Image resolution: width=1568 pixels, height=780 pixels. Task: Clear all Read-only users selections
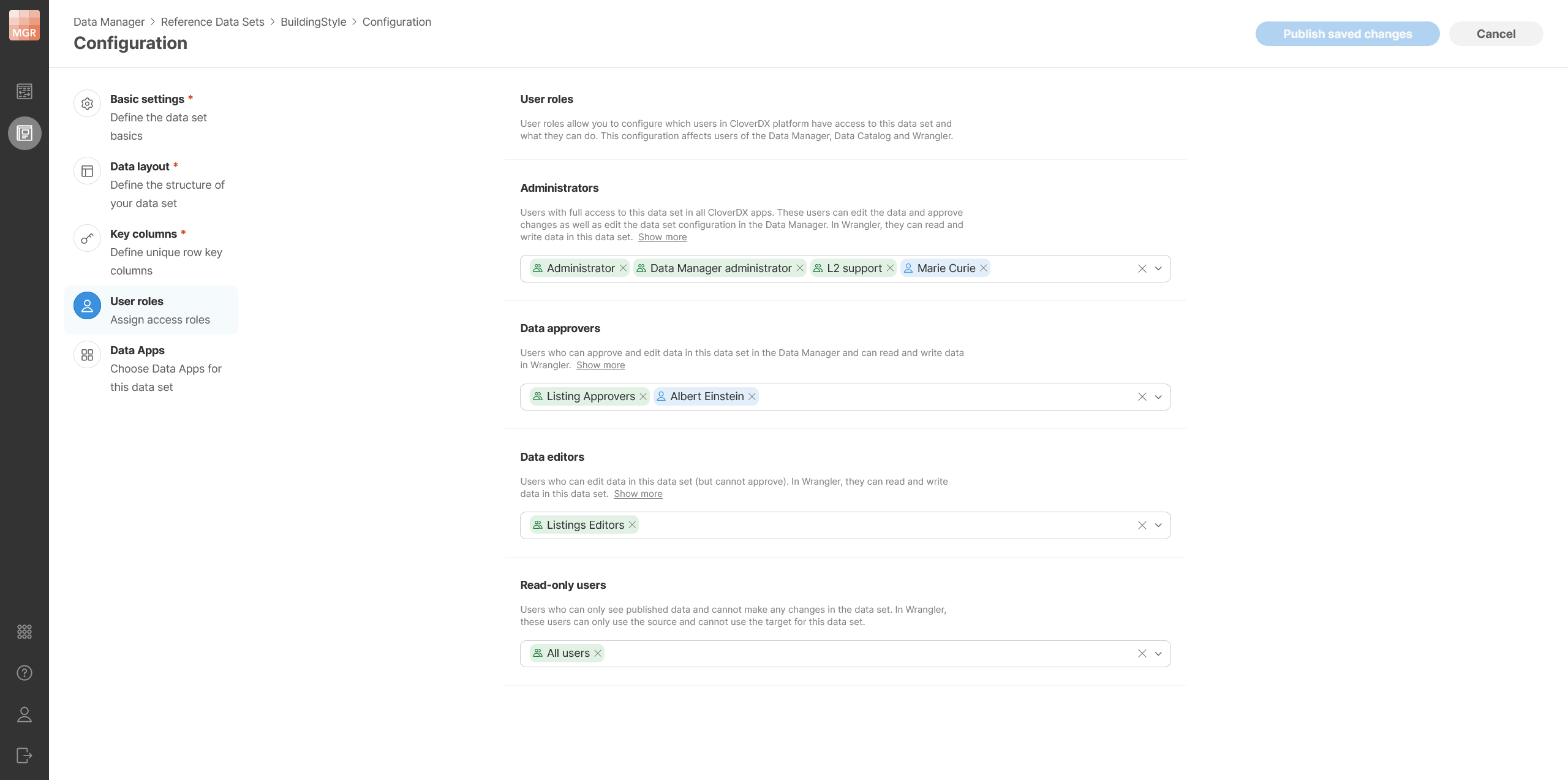pos(1142,654)
